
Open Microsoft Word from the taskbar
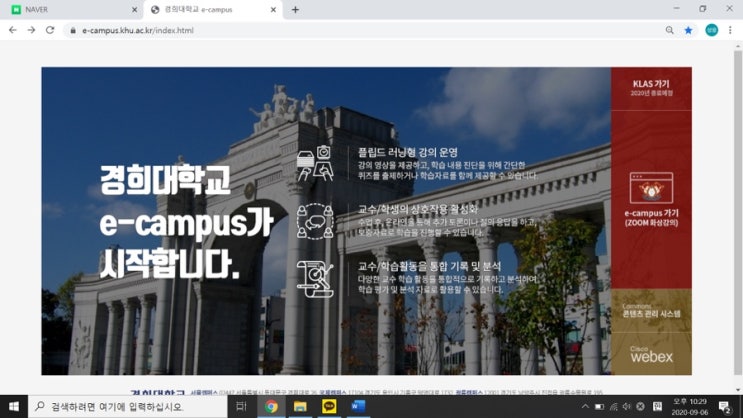coord(358,407)
